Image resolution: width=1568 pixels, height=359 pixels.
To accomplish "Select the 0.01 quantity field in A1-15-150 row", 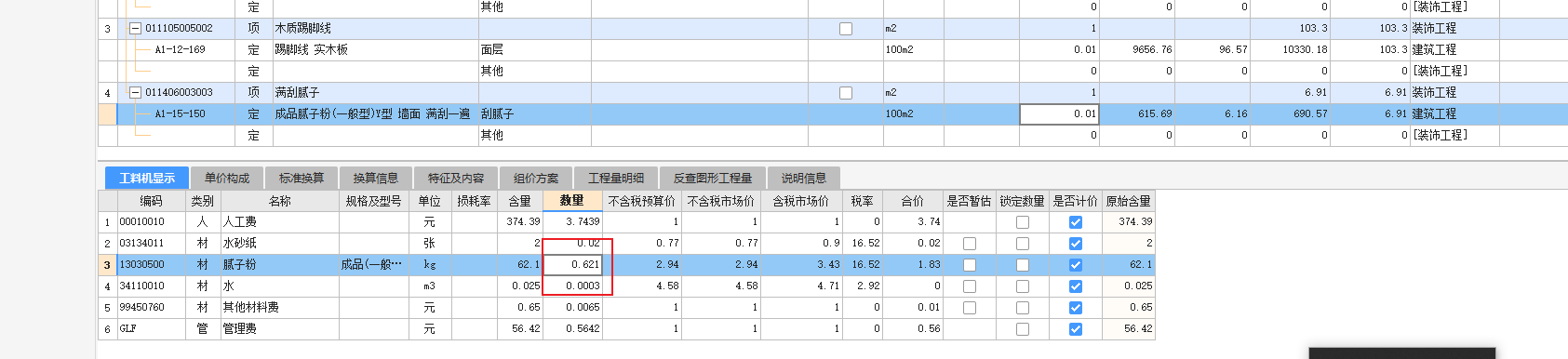I will point(1059,114).
